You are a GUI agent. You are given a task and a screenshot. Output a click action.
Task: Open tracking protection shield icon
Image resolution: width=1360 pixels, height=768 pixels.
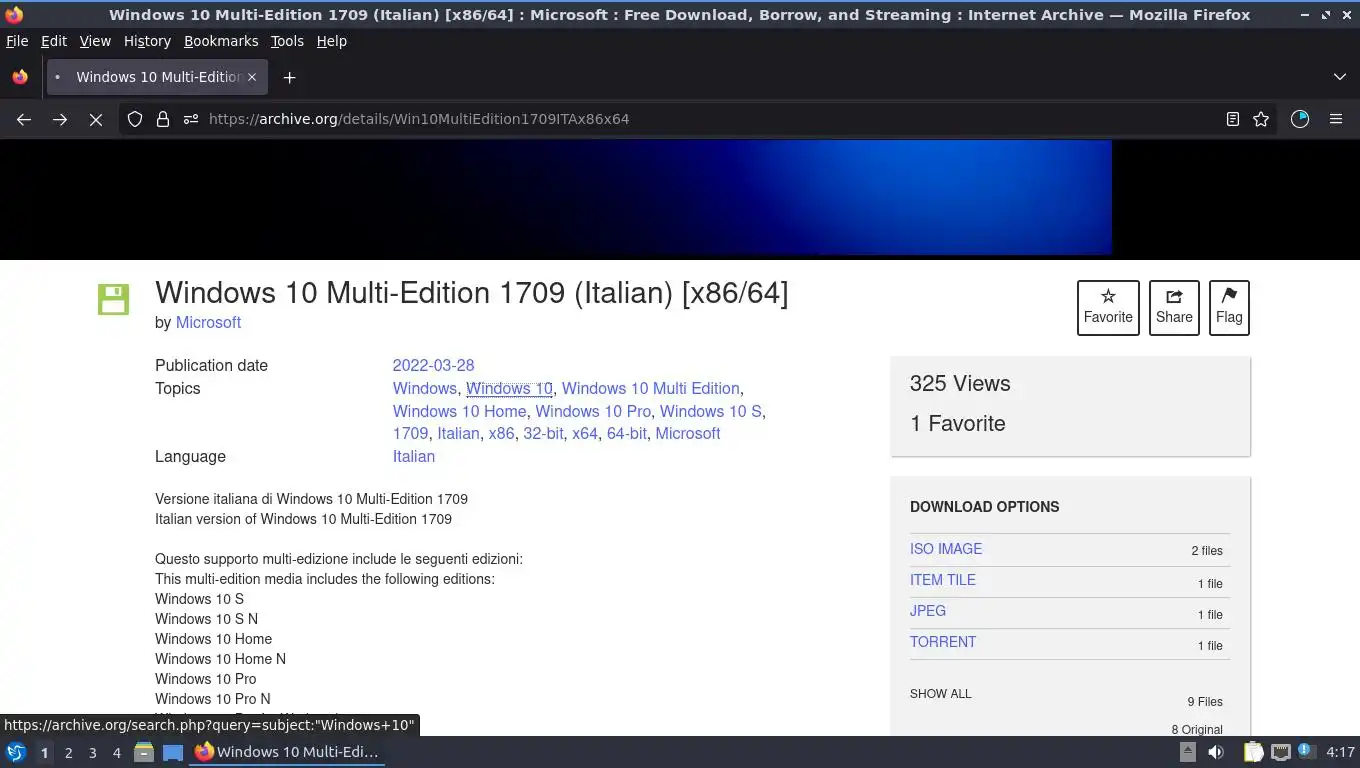[135, 119]
